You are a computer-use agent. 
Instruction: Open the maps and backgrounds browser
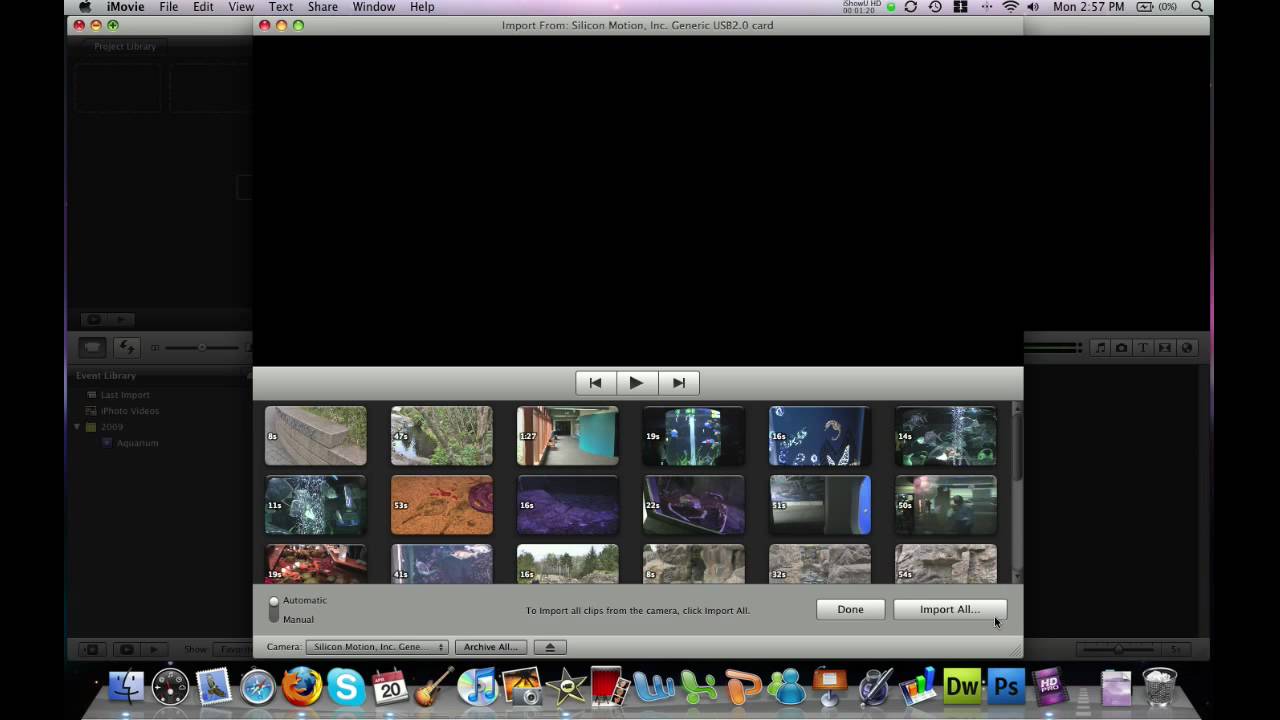pyautogui.click(x=1187, y=347)
